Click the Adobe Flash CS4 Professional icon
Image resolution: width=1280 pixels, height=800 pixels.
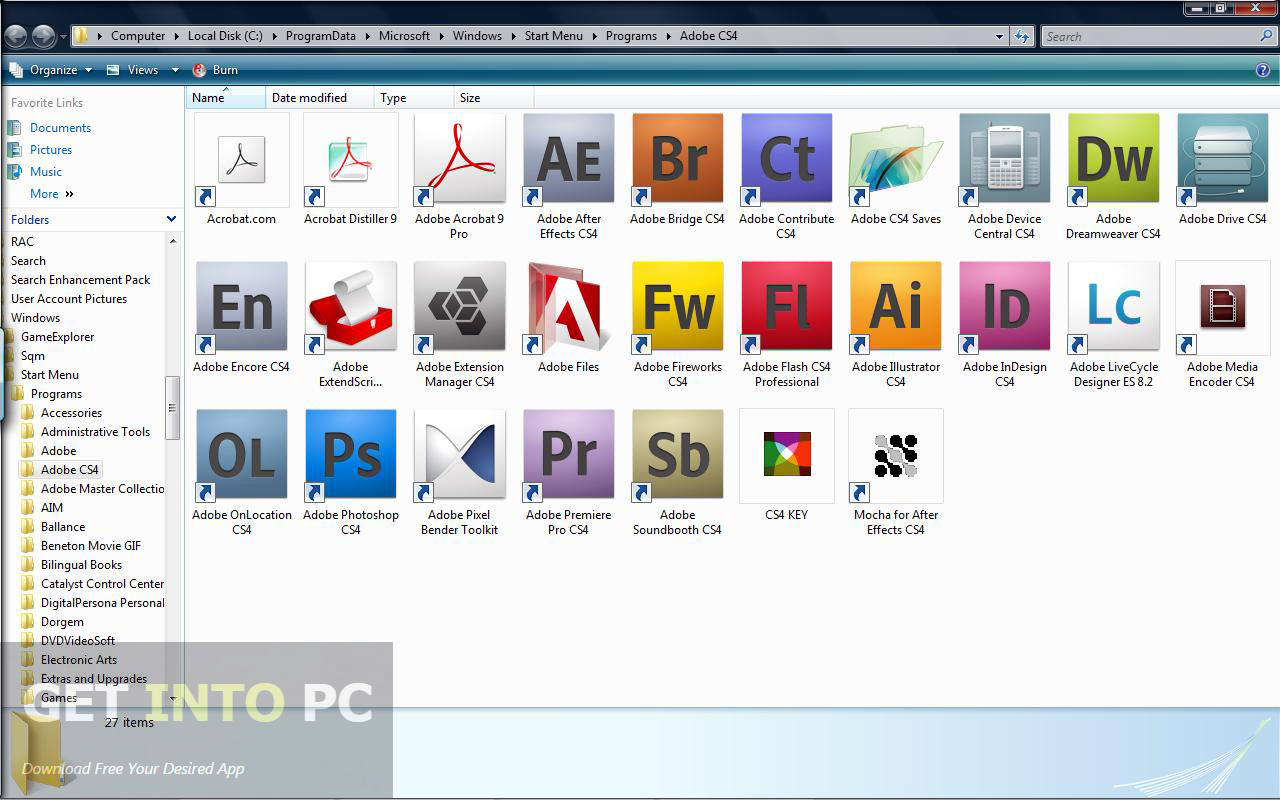(x=786, y=308)
